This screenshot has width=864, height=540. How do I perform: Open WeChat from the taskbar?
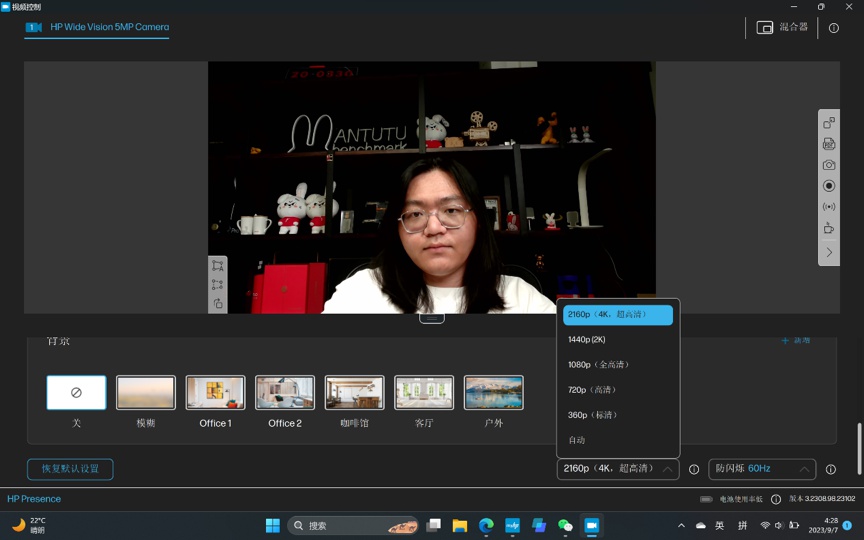[565, 526]
